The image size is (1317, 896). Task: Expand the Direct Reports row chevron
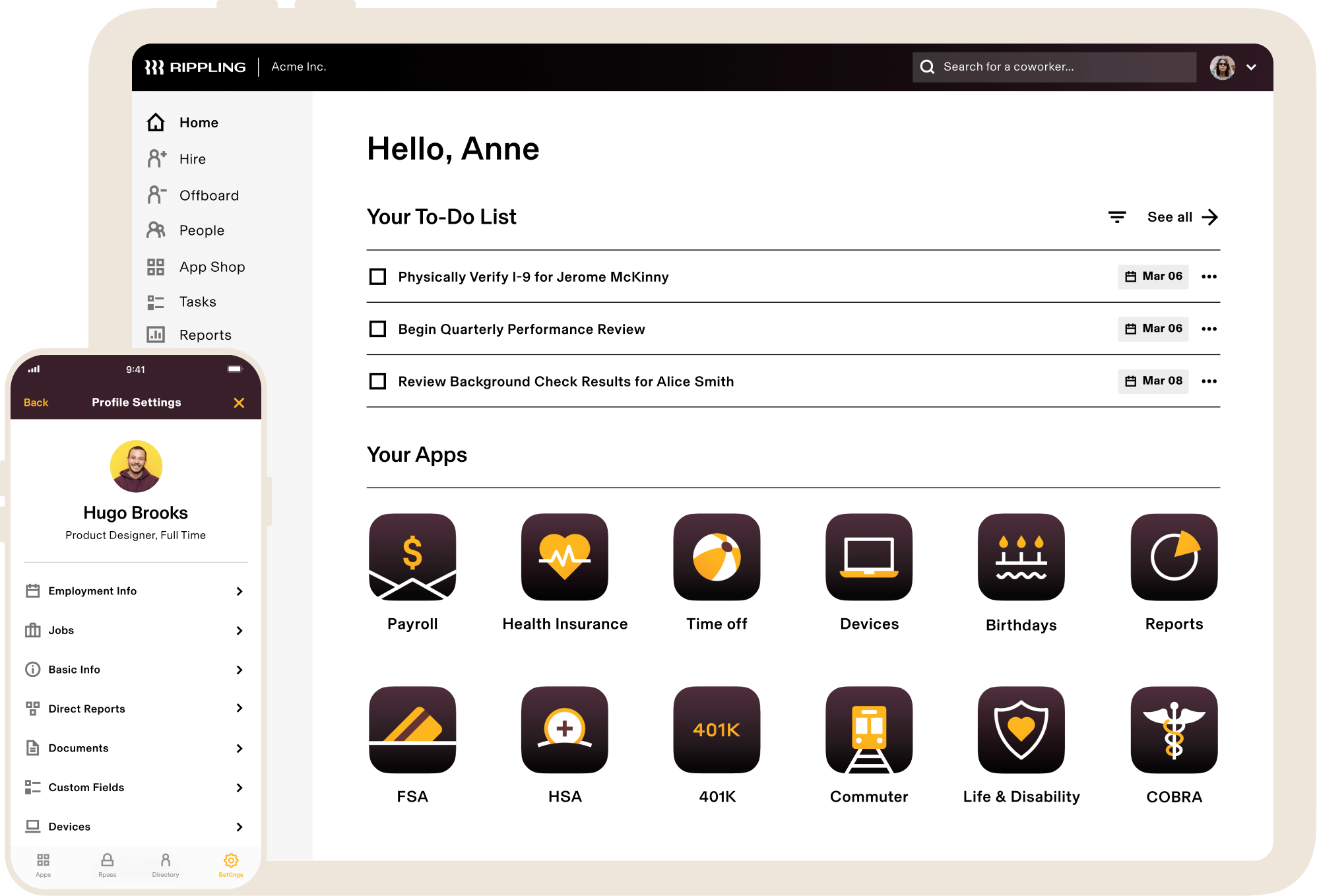(239, 708)
